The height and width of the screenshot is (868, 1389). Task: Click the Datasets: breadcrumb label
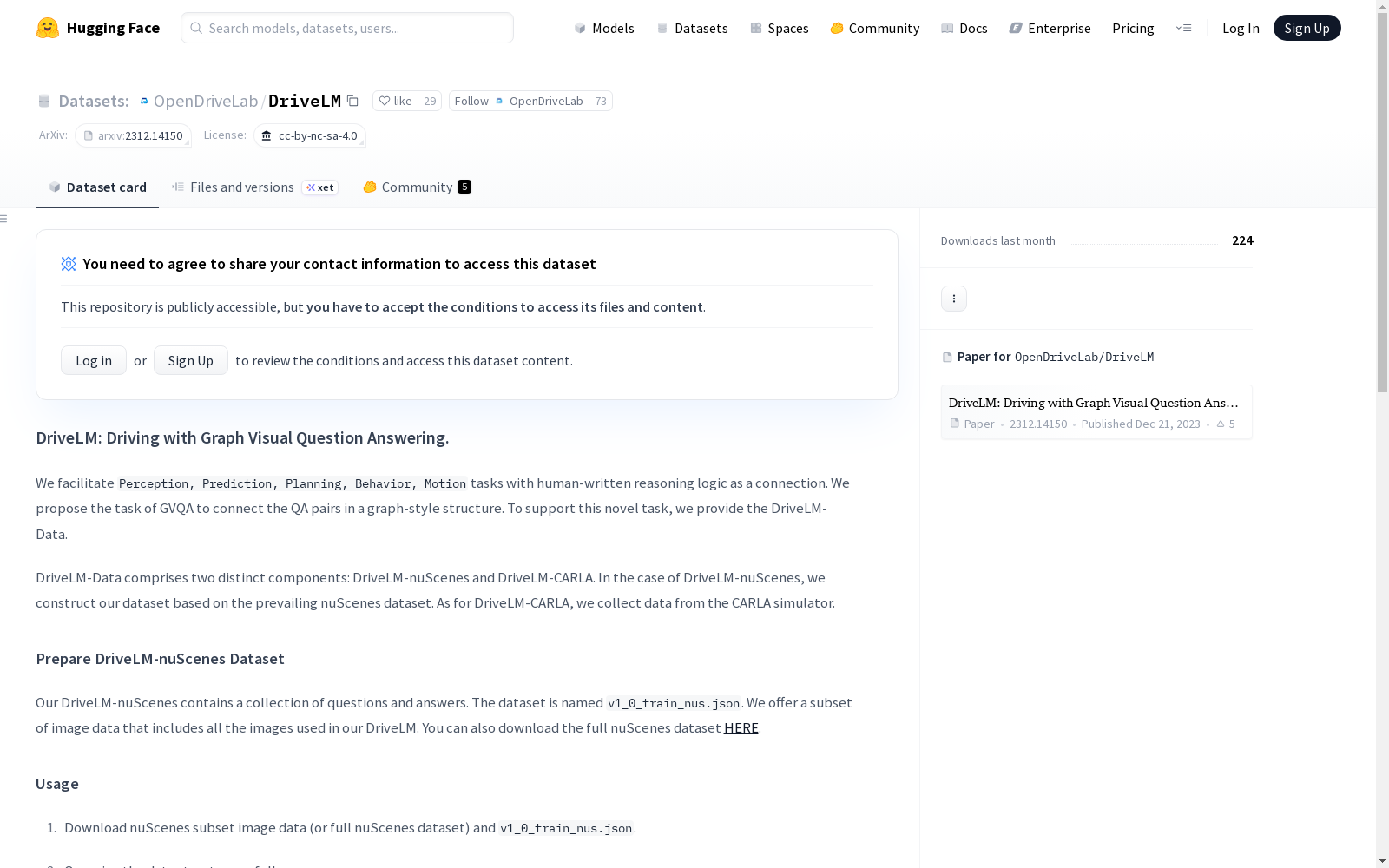pos(94,102)
